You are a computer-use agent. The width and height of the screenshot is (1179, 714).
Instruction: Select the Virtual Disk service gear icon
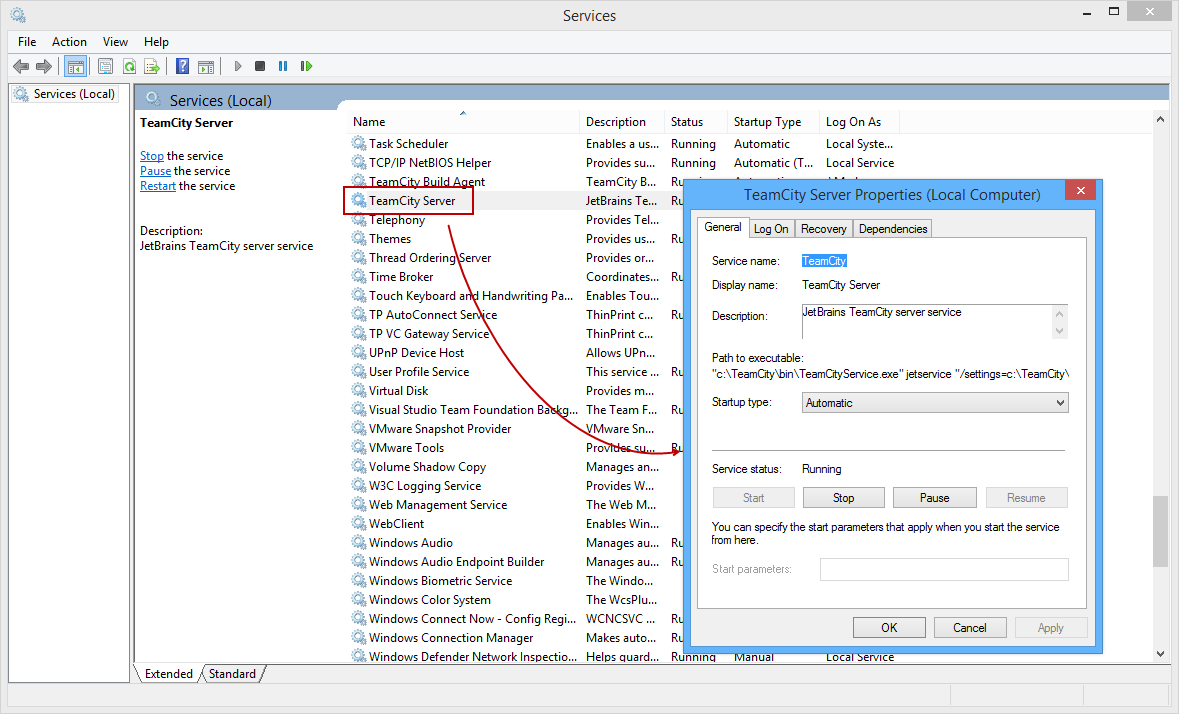click(359, 391)
